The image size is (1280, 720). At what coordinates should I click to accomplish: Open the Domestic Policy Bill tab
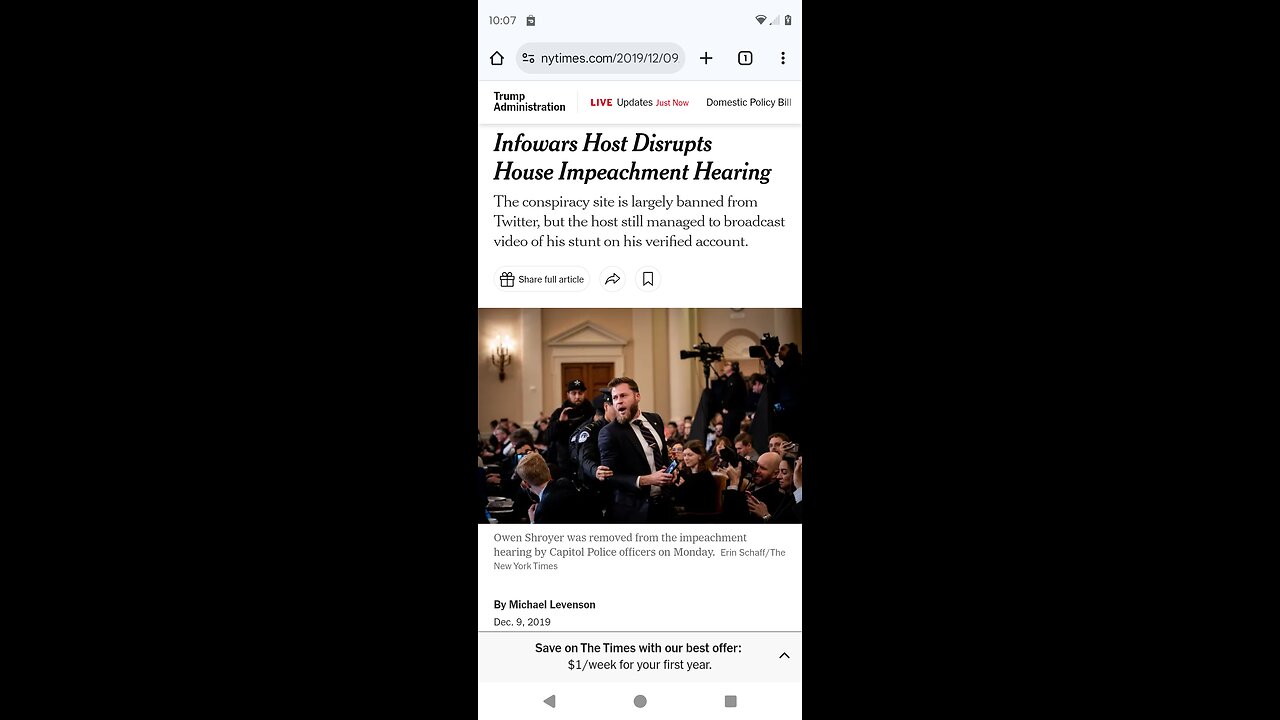click(748, 102)
